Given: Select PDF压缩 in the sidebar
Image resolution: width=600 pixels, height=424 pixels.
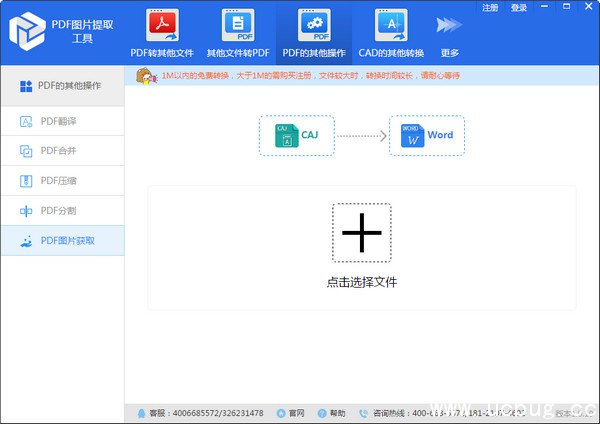Looking at the screenshot, I should tap(62, 181).
